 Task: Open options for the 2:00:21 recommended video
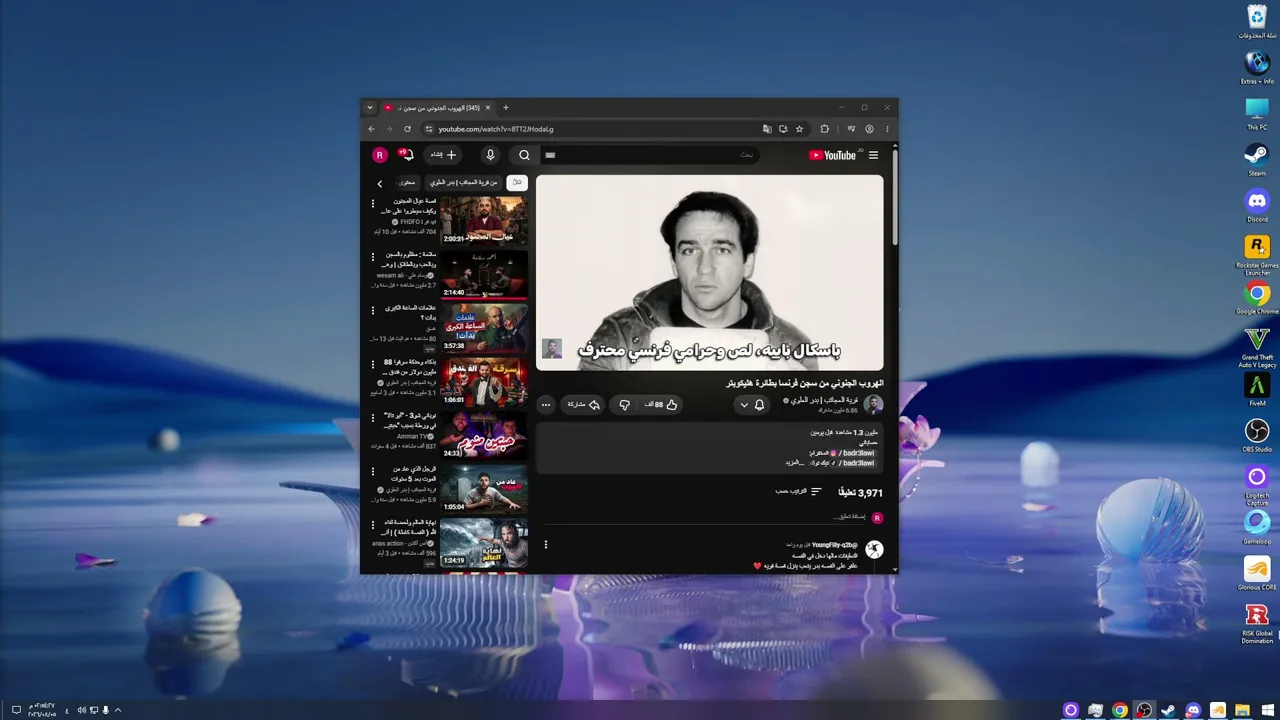pos(372,204)
